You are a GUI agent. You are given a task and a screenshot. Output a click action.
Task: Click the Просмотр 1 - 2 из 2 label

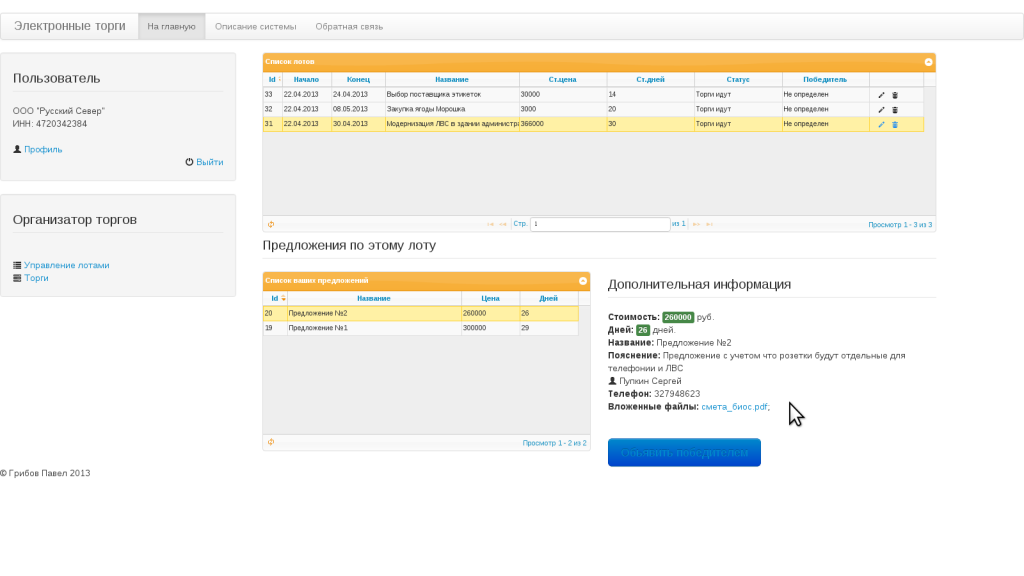click(x=554, y=443)
